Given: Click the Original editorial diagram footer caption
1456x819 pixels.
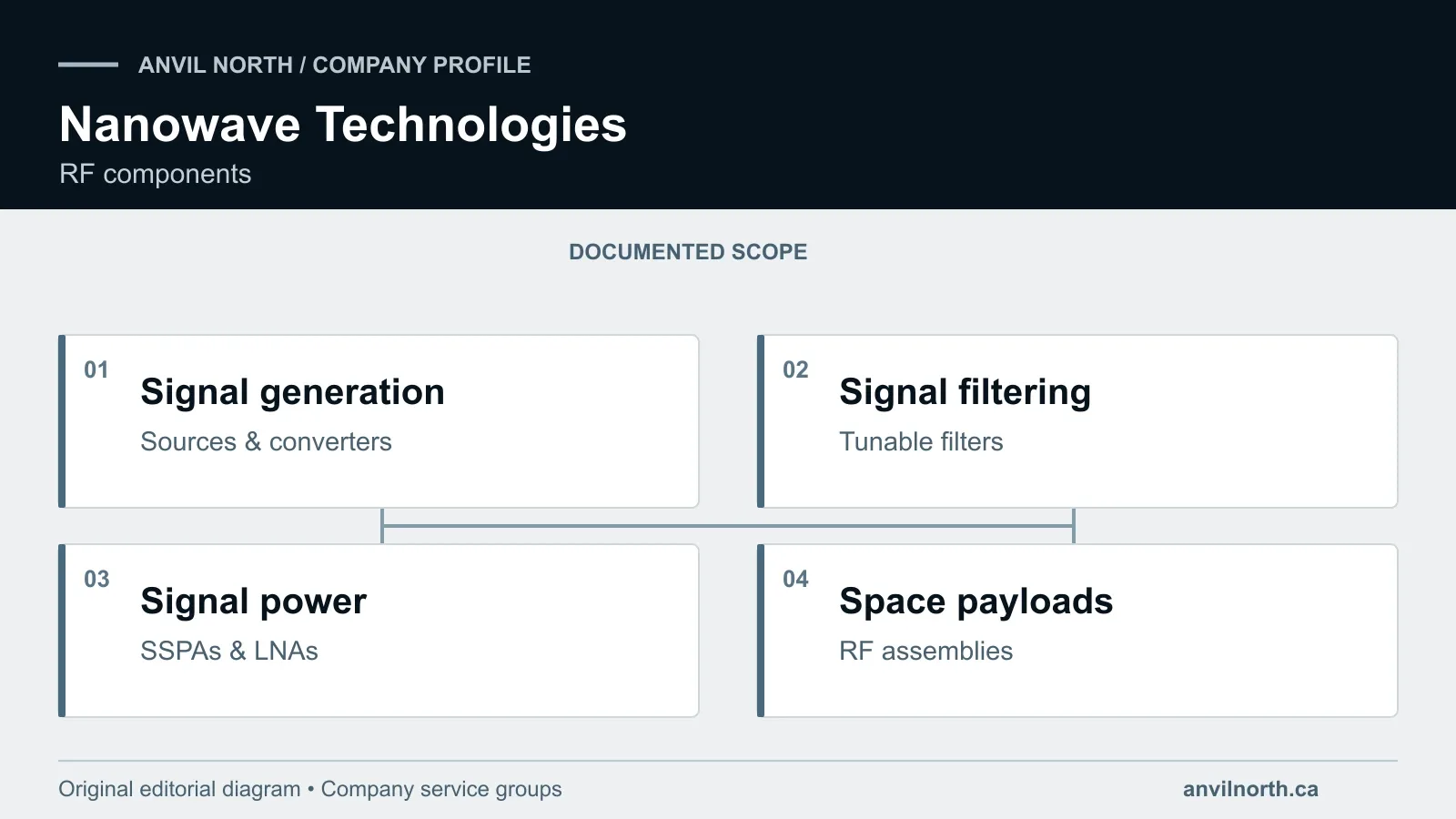Looking at the screenshot, I should click(309, 789).
